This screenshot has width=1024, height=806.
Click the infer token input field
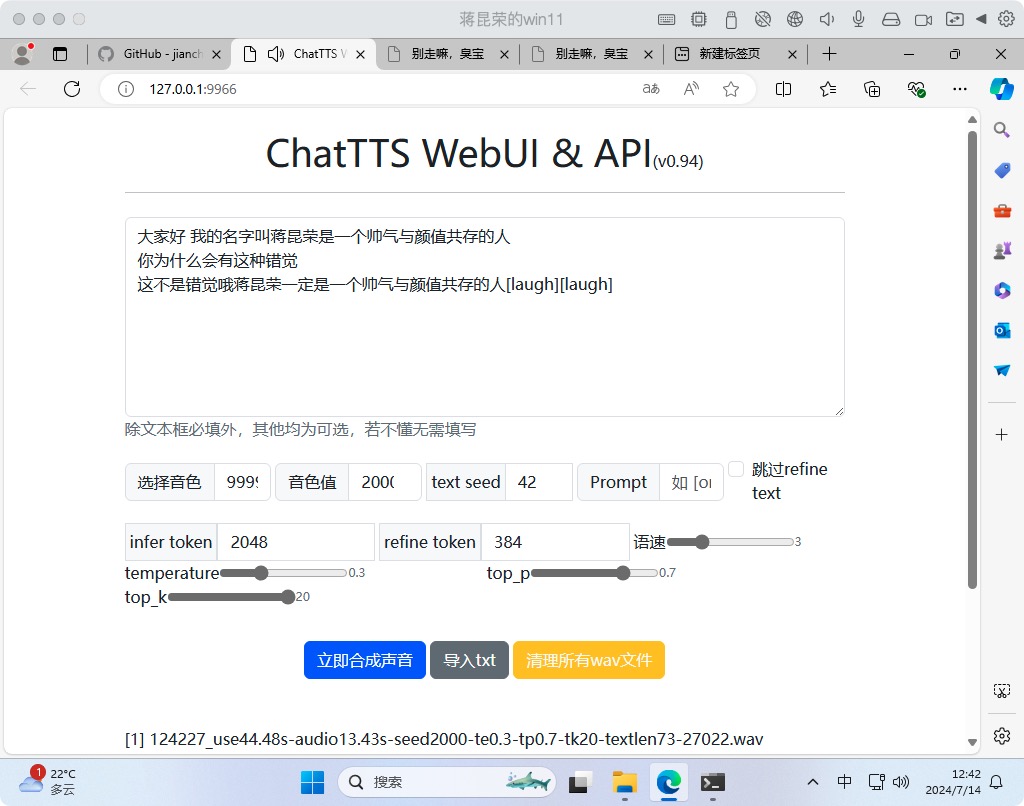click(x=296, y=542)
